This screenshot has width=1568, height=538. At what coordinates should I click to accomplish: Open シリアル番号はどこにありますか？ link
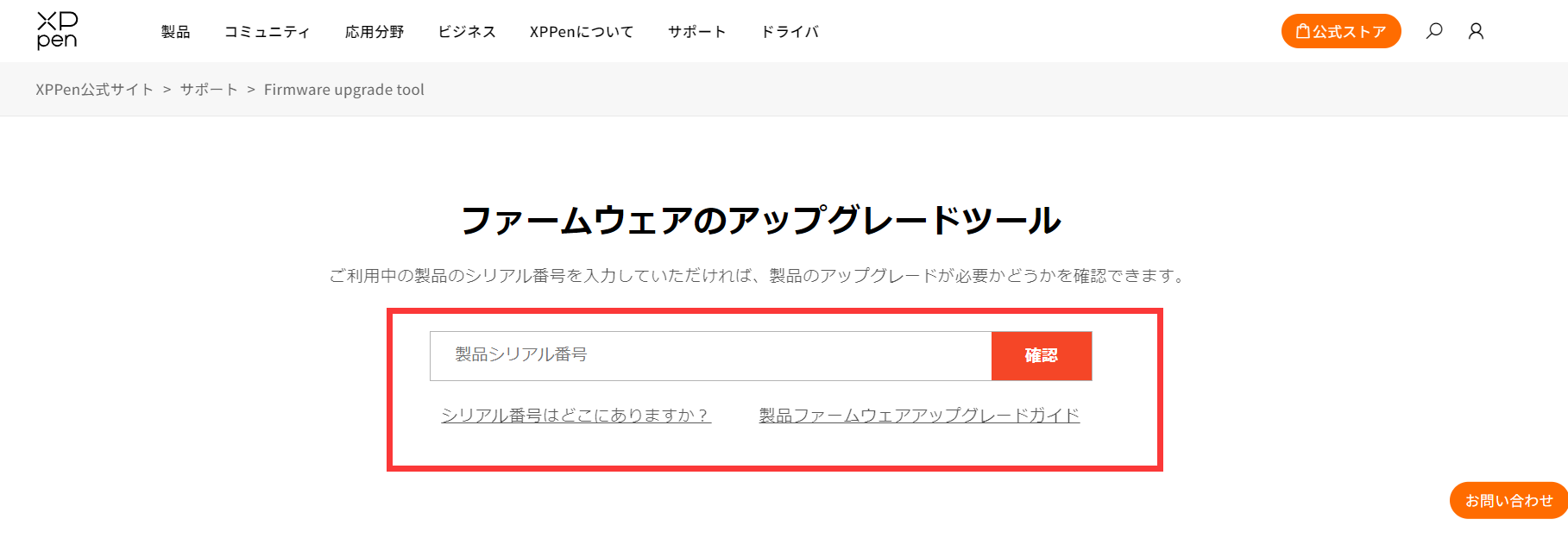coord(576,416)
